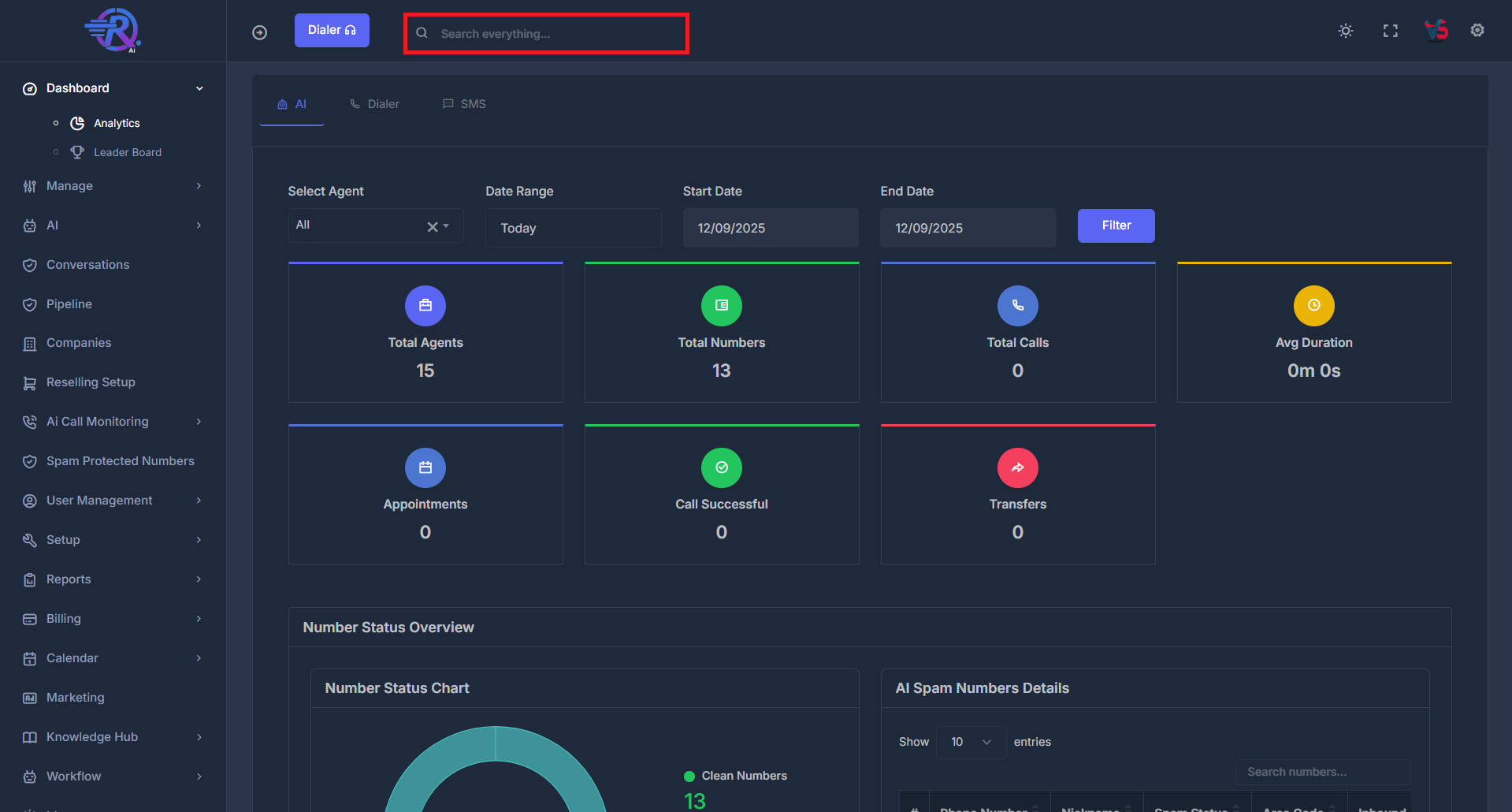Open the Dialer with headset icon
This screenshot has width=1512, height=812.
331,29
